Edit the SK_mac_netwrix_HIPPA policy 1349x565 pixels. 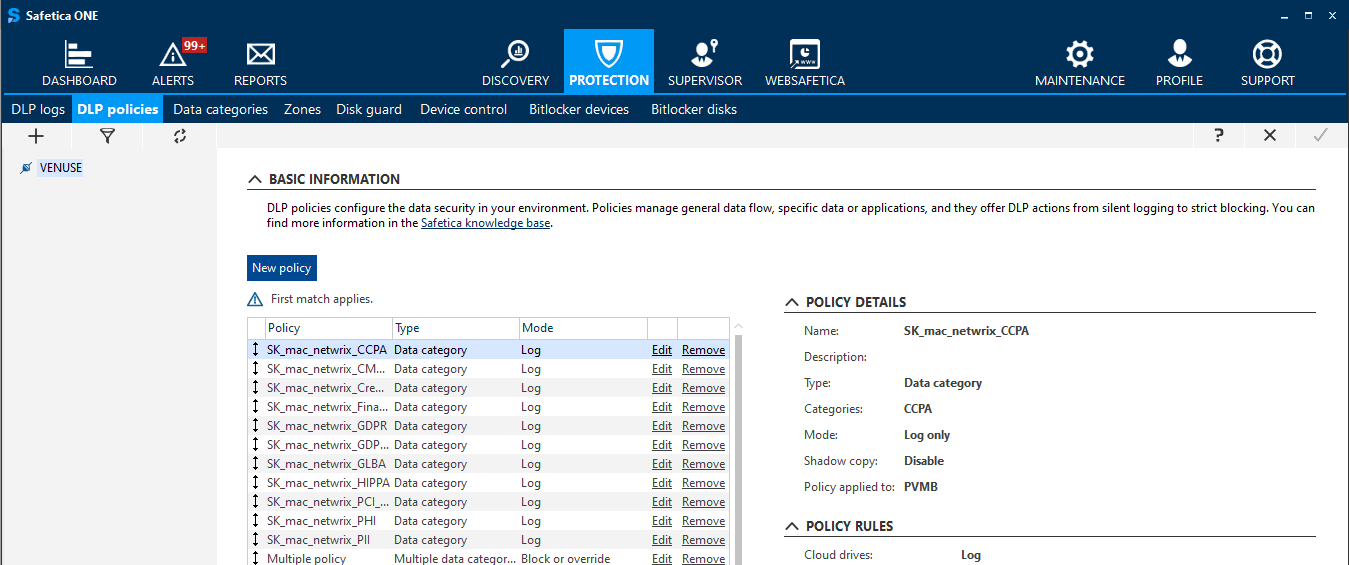(x=662, y=483)
